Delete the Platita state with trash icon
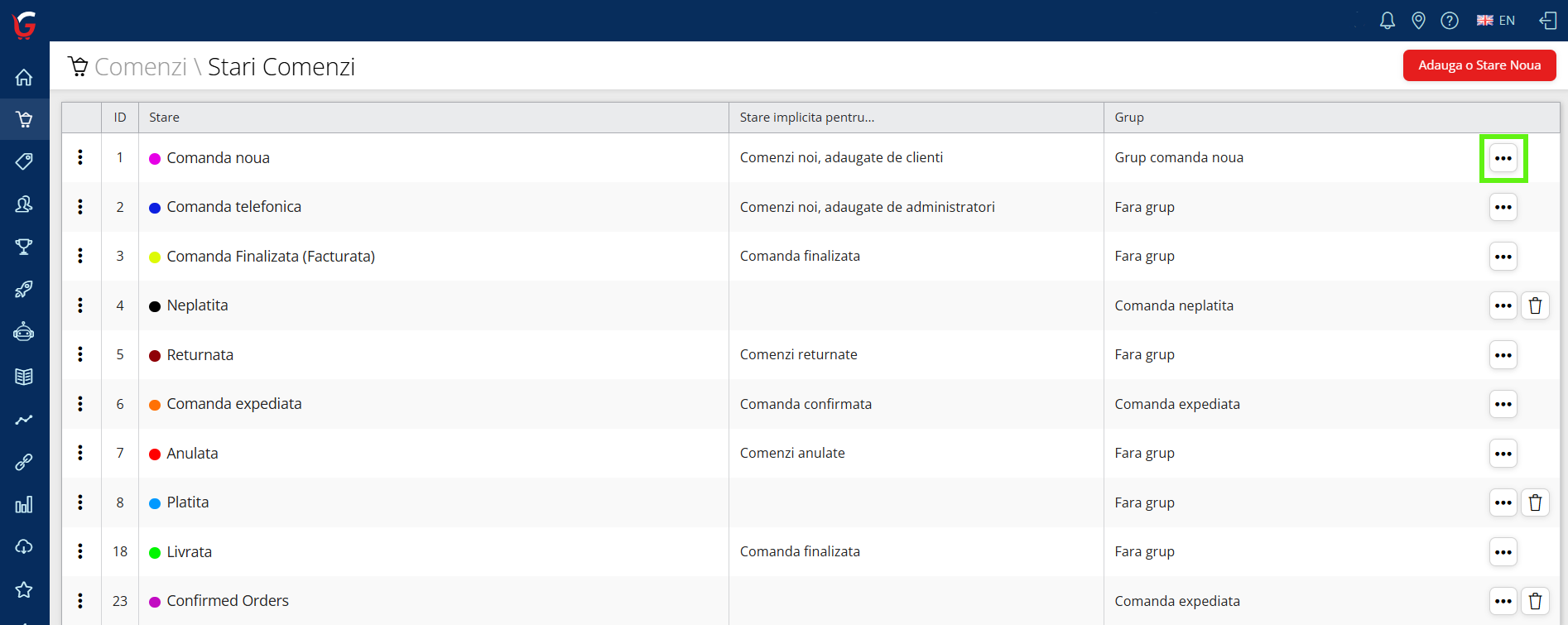 coord(1535,502)
